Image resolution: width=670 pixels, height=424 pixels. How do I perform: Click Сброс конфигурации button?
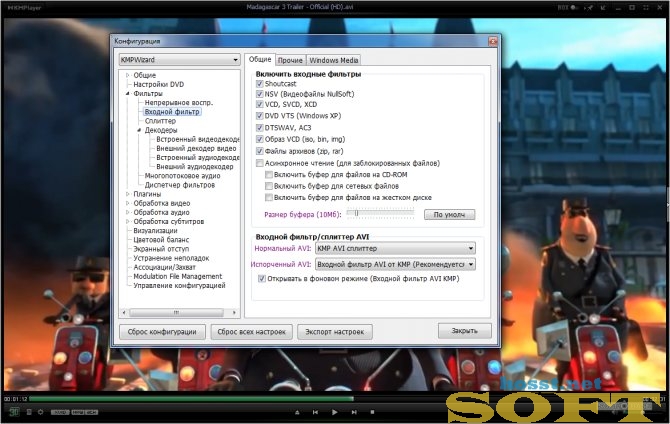(x=162, y=332)
